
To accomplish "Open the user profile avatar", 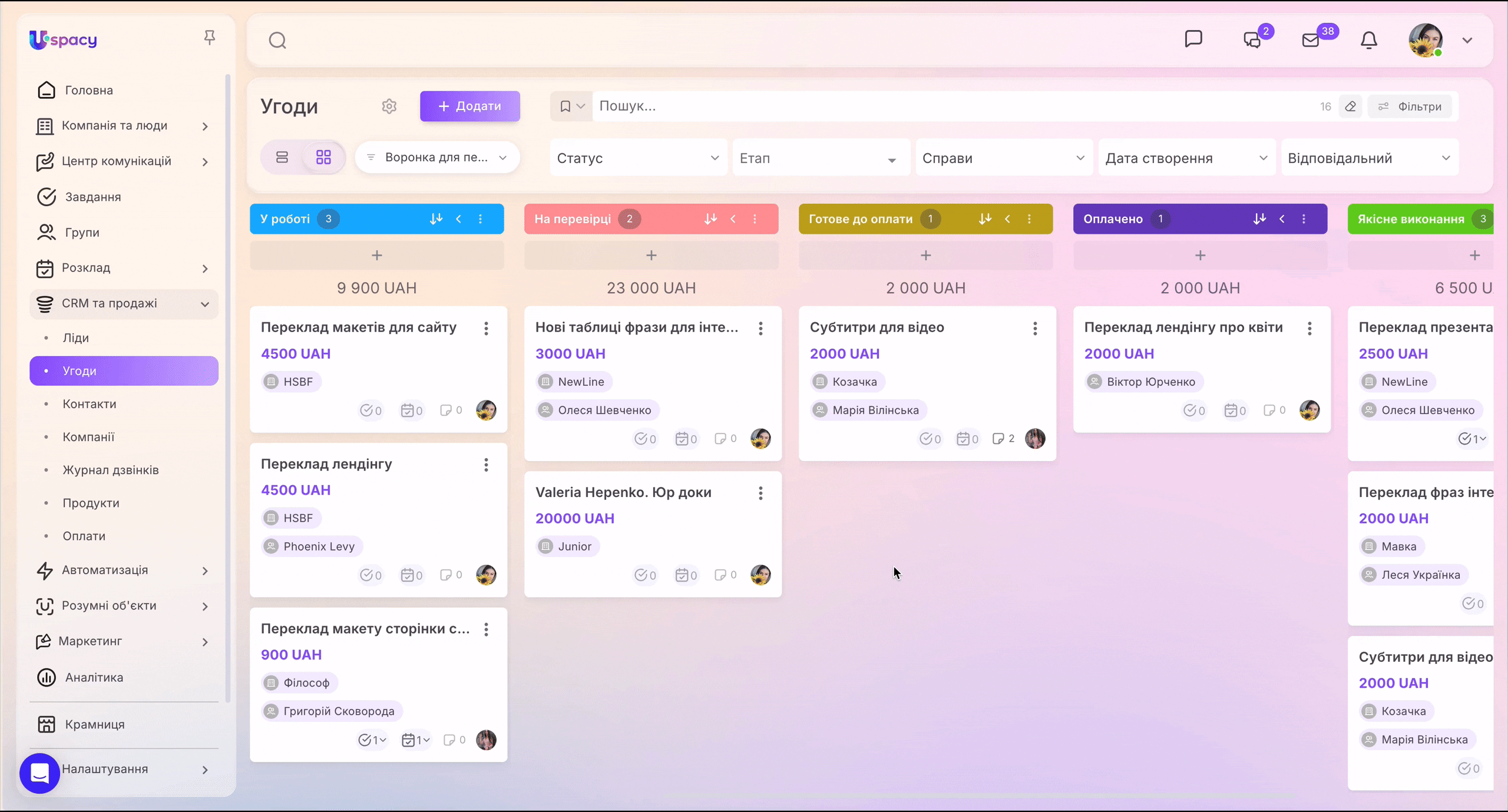I will [1426, 40].
